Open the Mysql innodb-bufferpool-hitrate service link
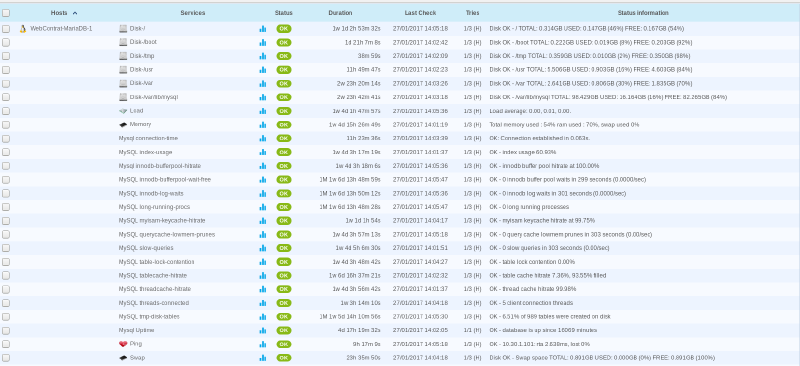Viewport: 800px width, 366px height. [160, 166]
